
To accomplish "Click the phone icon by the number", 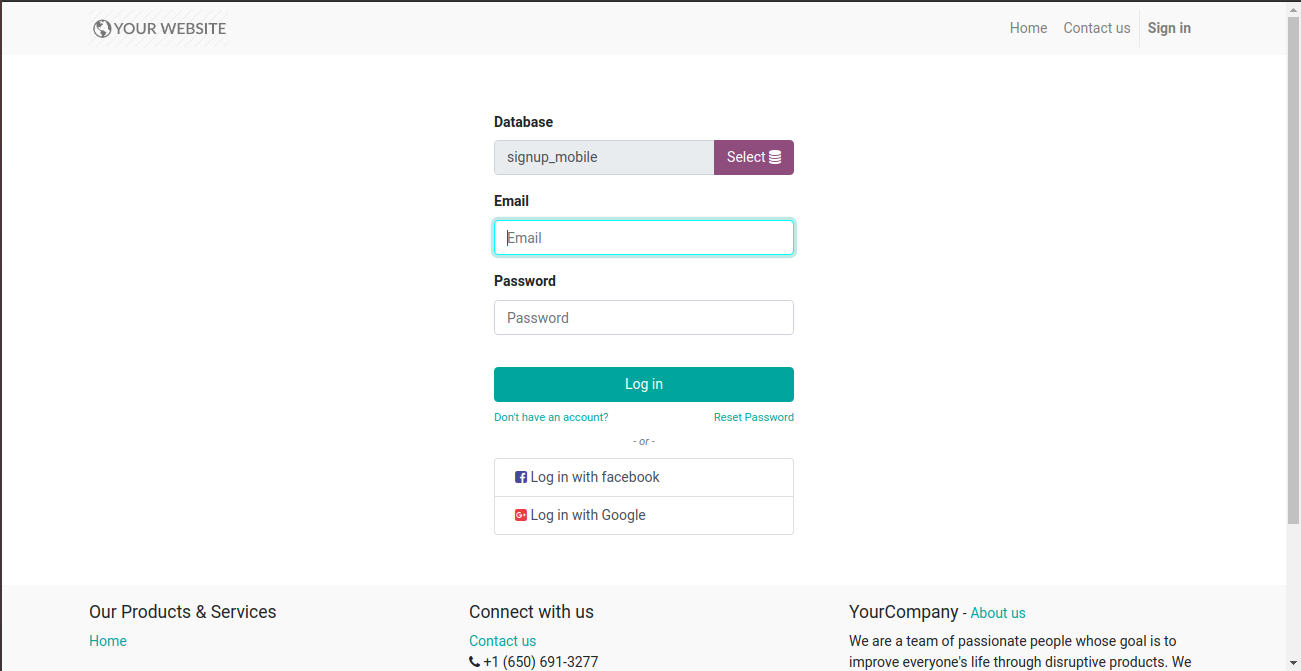I will click(474, 662).
